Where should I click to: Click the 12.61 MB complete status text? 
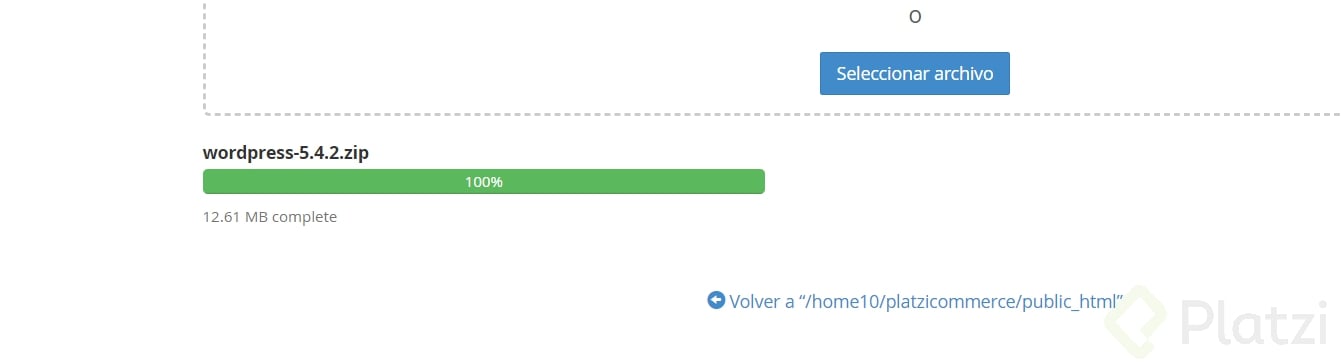(270, 217)
